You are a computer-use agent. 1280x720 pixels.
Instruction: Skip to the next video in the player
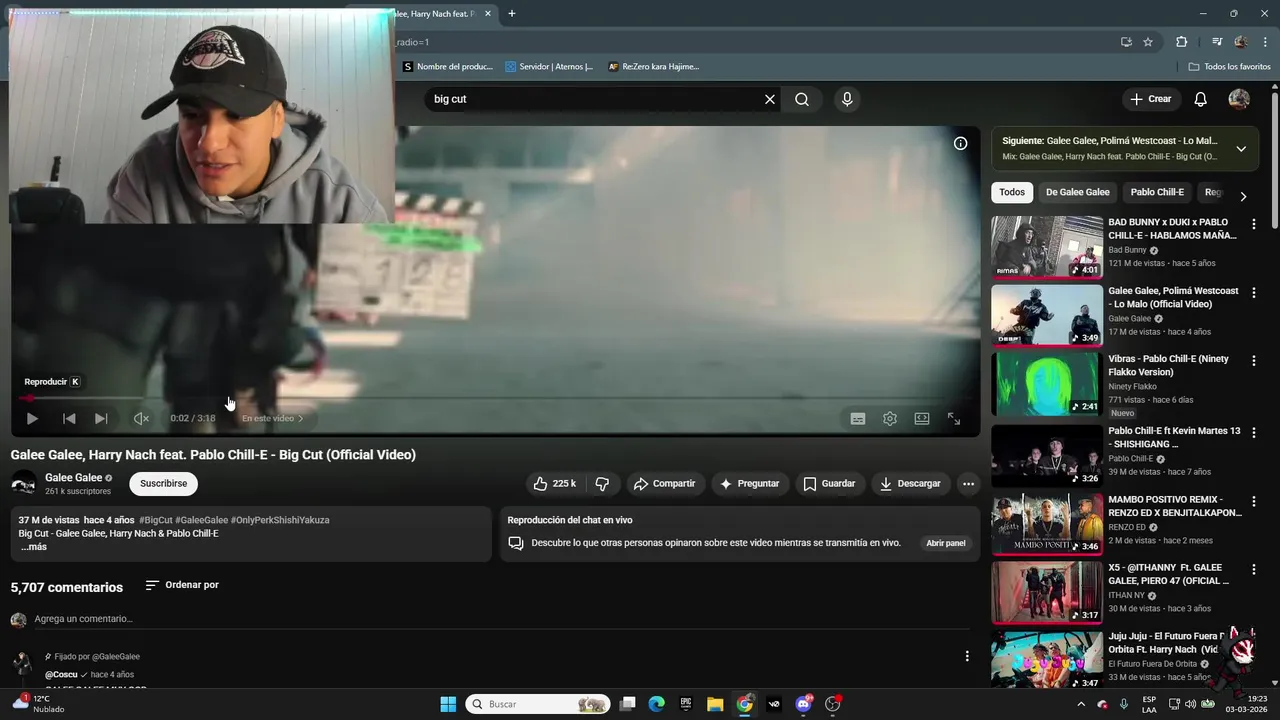(x=101, y=419)
